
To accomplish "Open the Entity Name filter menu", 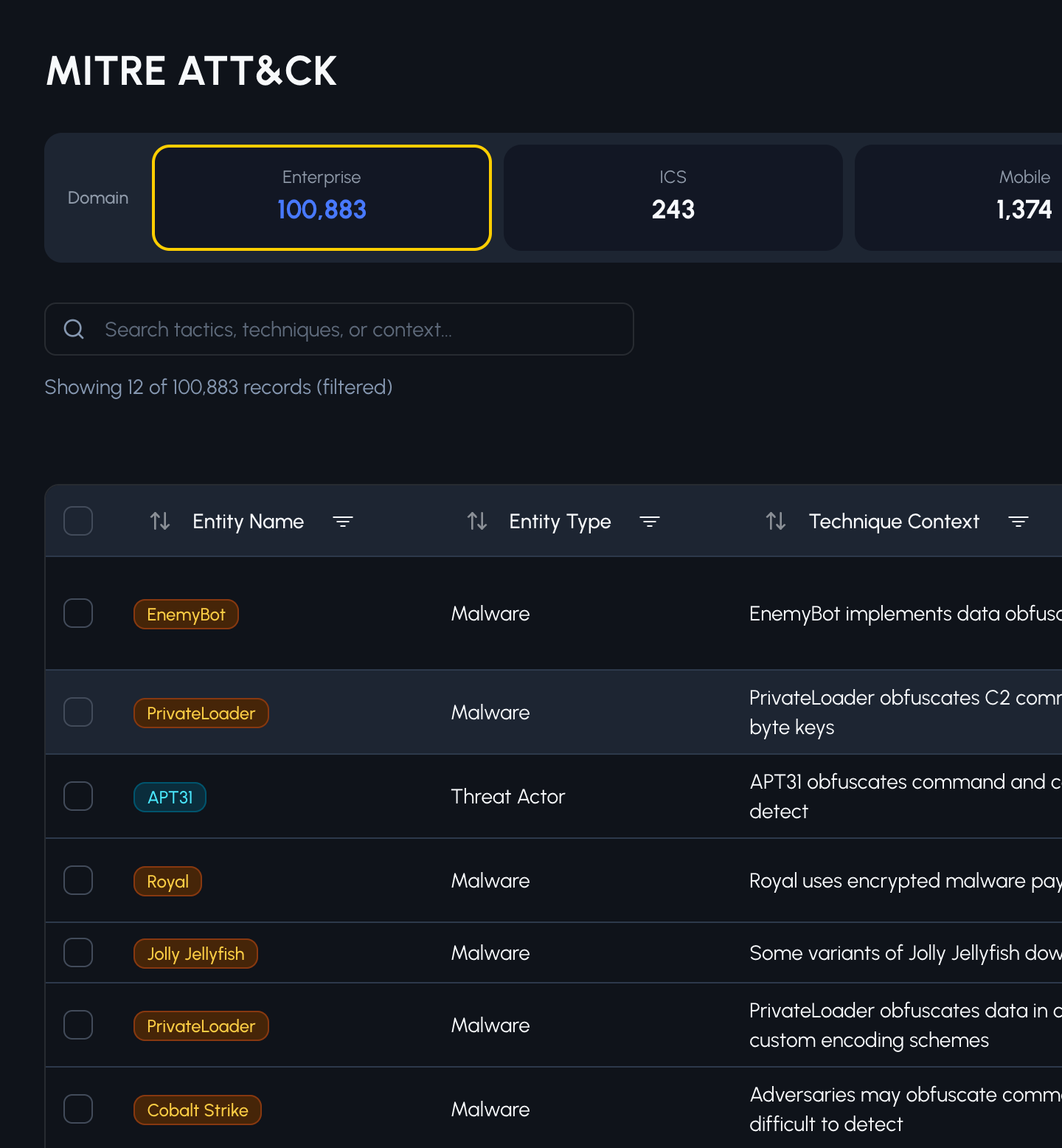I will 343,521.
